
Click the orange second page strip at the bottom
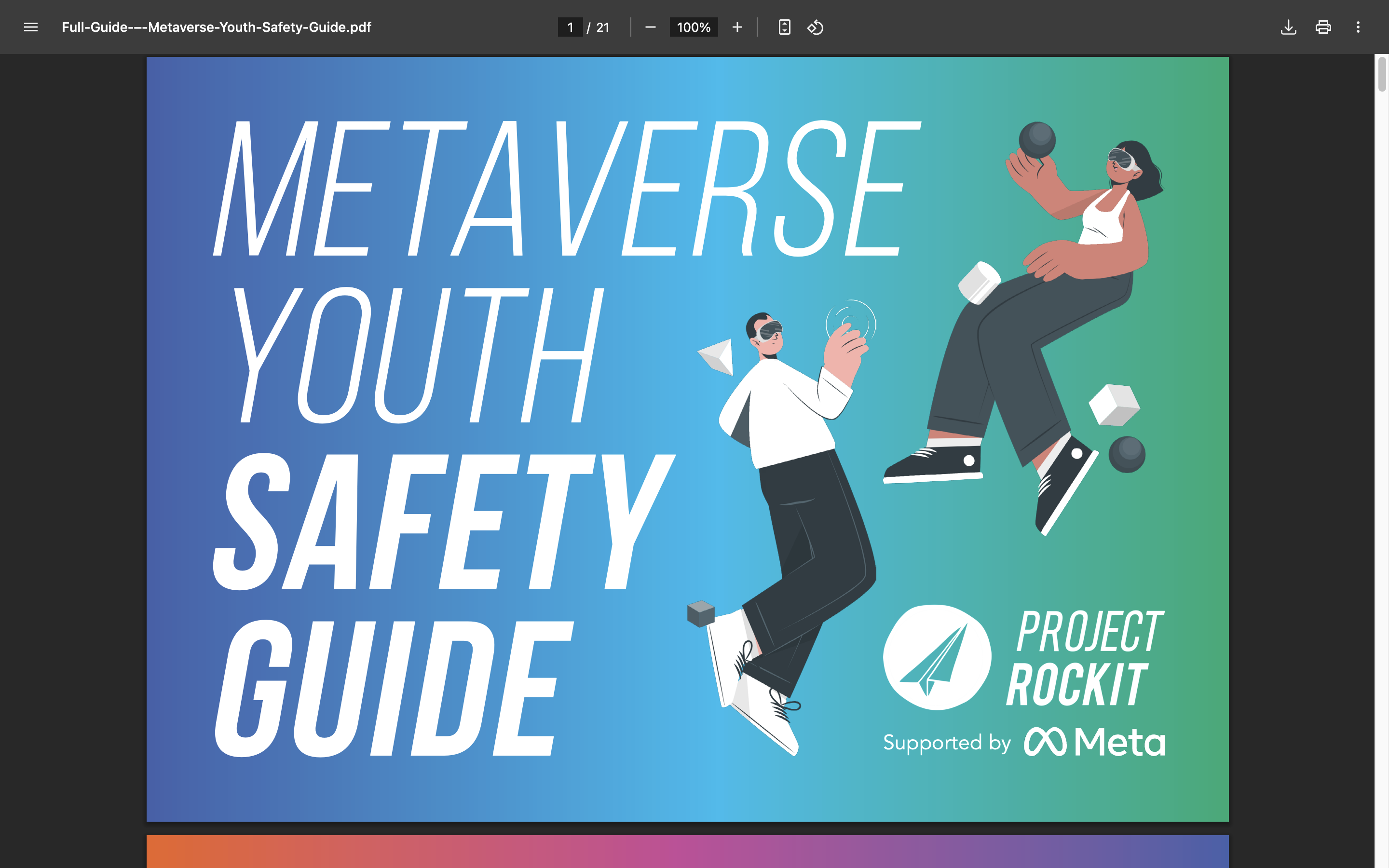tap(687, 852)
